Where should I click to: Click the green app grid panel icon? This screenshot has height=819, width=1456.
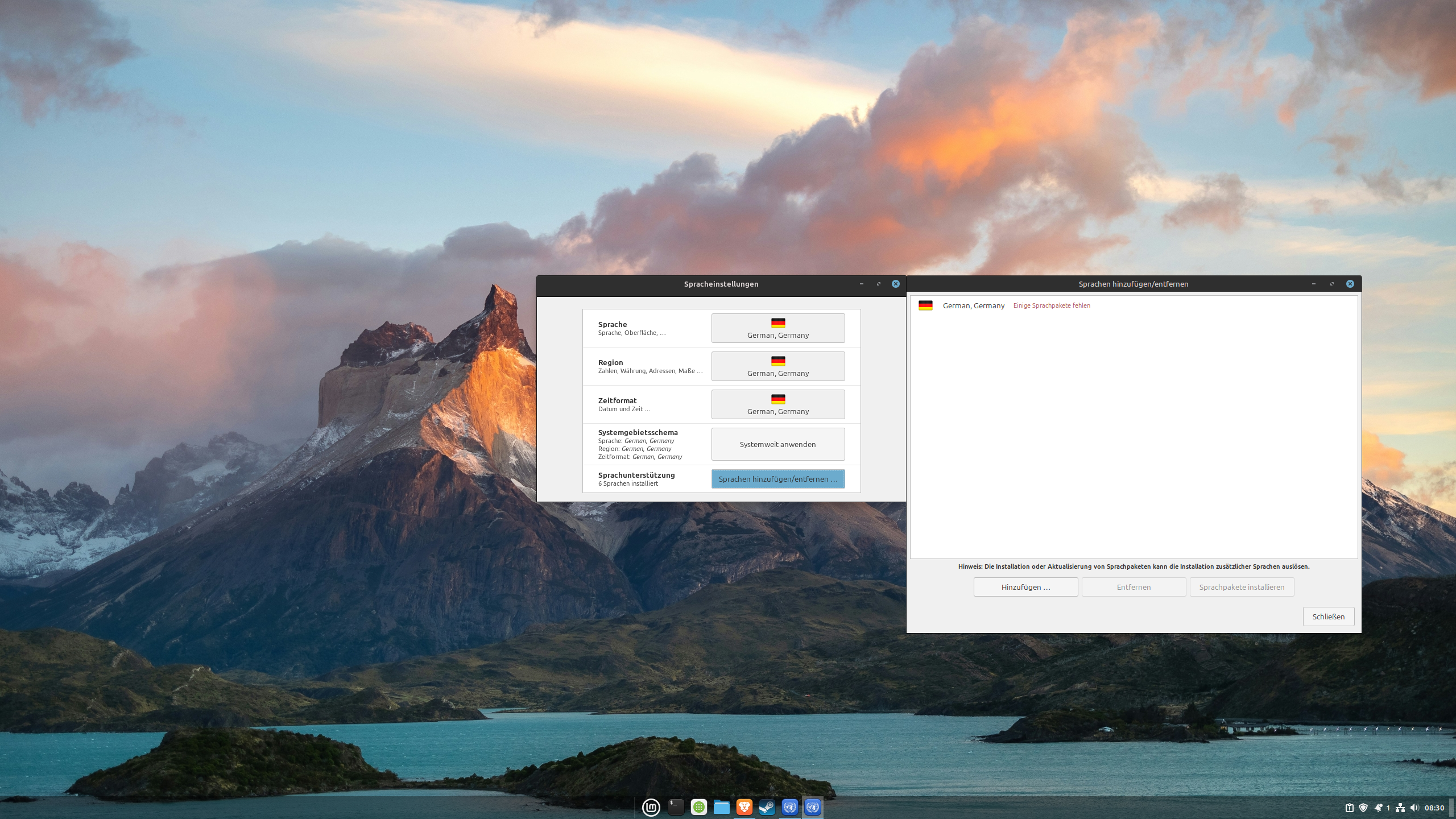(698, 807)
